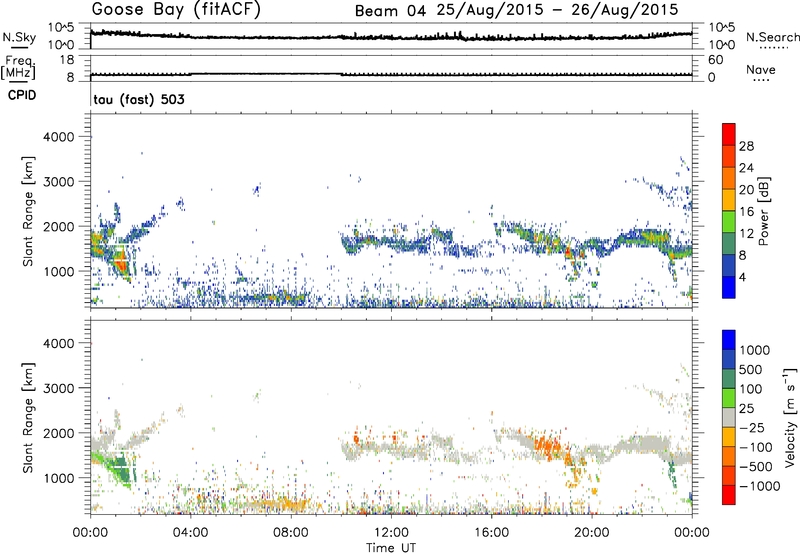Click the '20:00' time tick label
800x554 pixels.
592,533
